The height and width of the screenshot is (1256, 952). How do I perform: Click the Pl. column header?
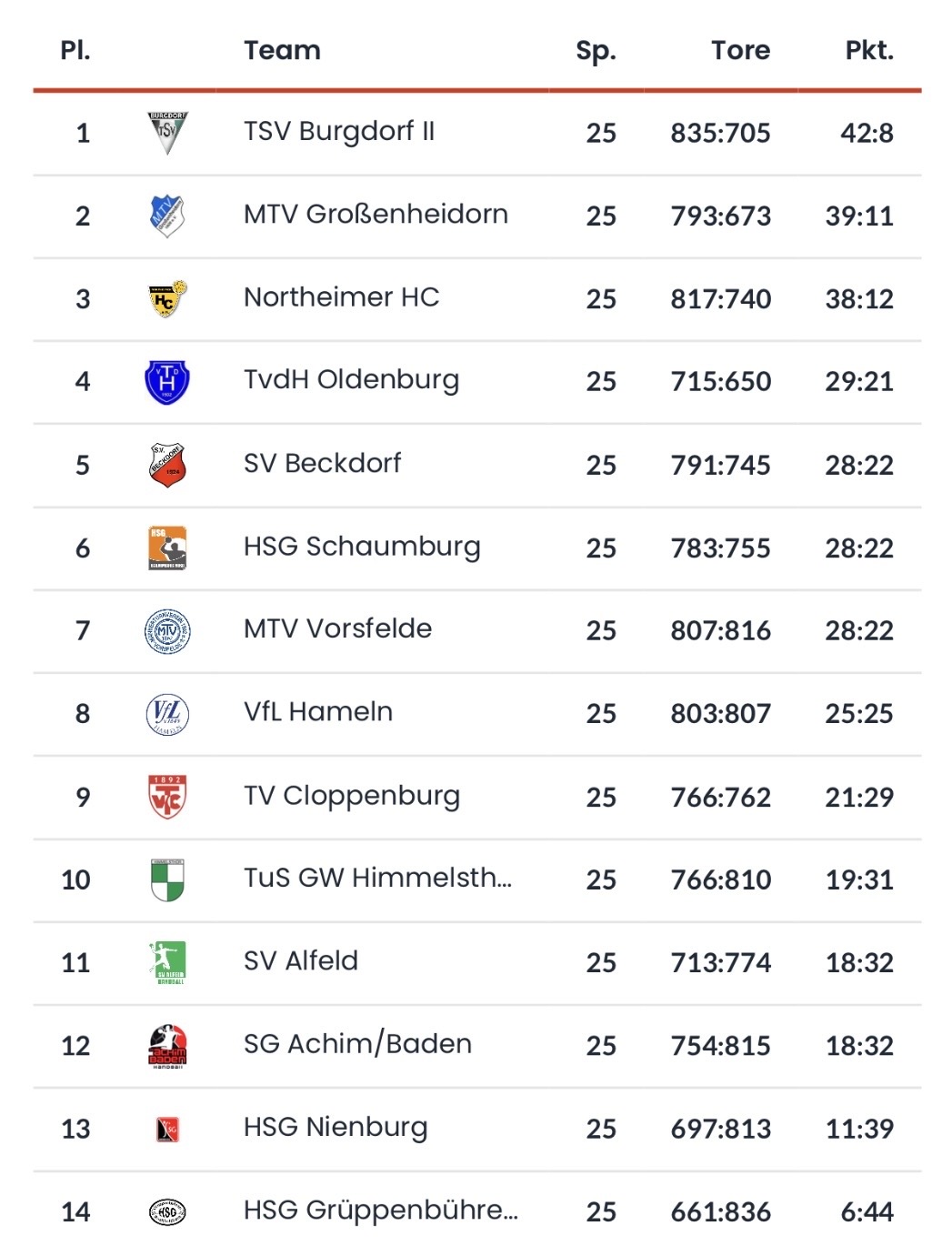point(75,51)
